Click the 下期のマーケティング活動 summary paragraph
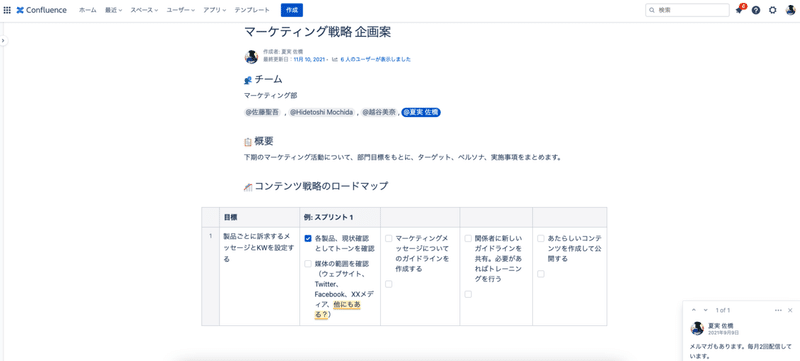800x361 pixels. coord(403,158)
